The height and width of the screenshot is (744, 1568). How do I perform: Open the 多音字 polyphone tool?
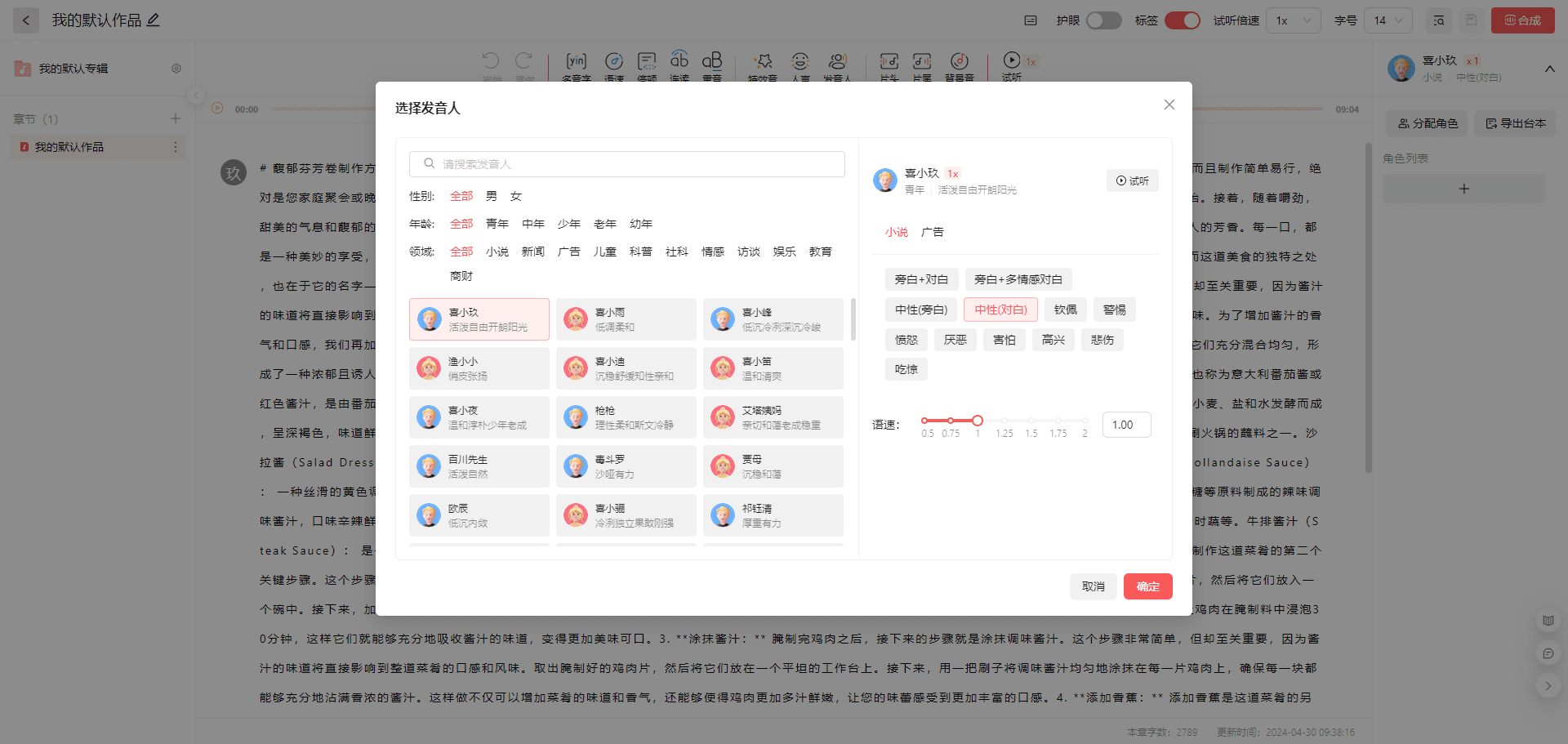577,61
